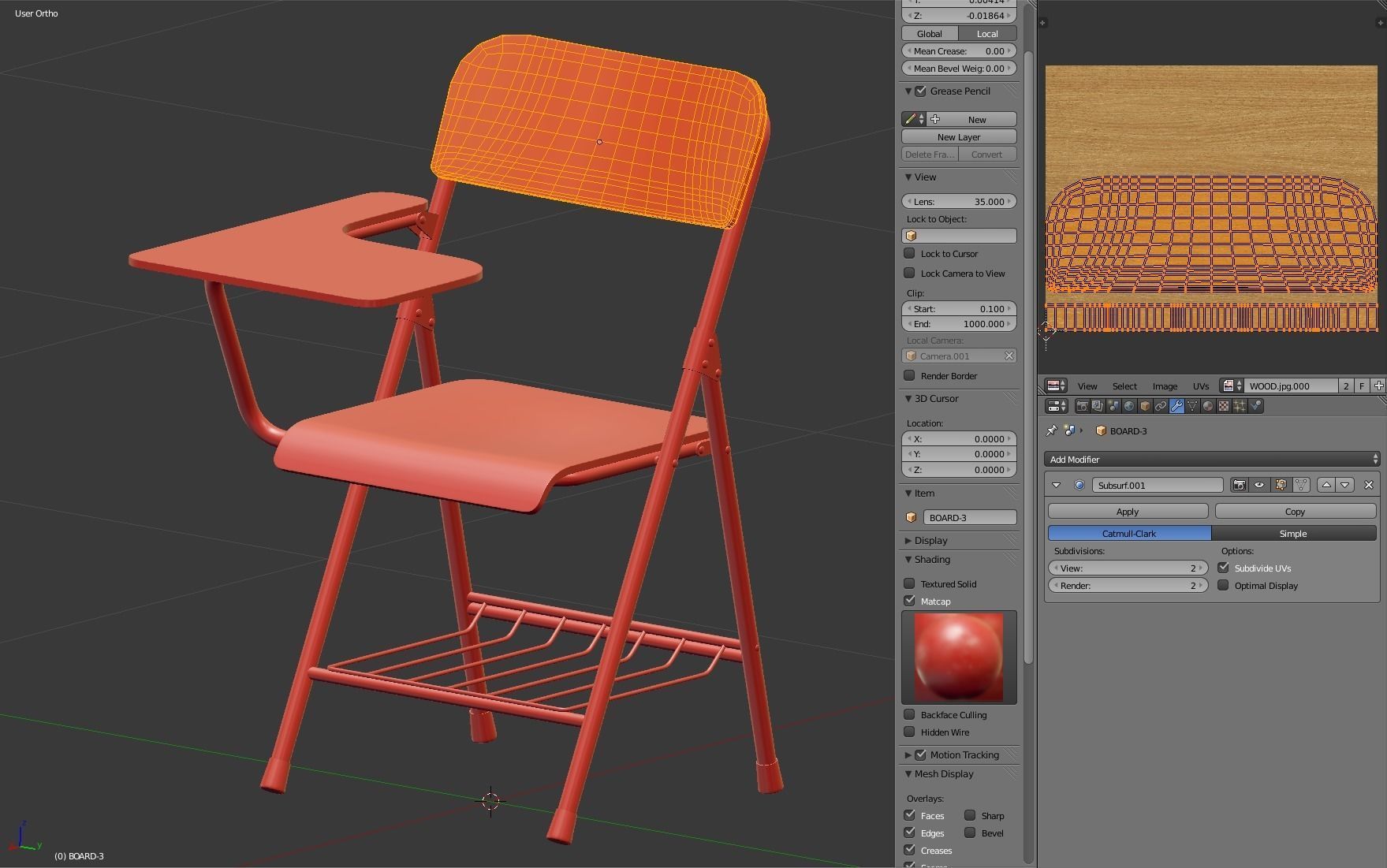Open the UV editor type selector dropdown
This screenshot has width=1387, height=868.
(1056, 386)
